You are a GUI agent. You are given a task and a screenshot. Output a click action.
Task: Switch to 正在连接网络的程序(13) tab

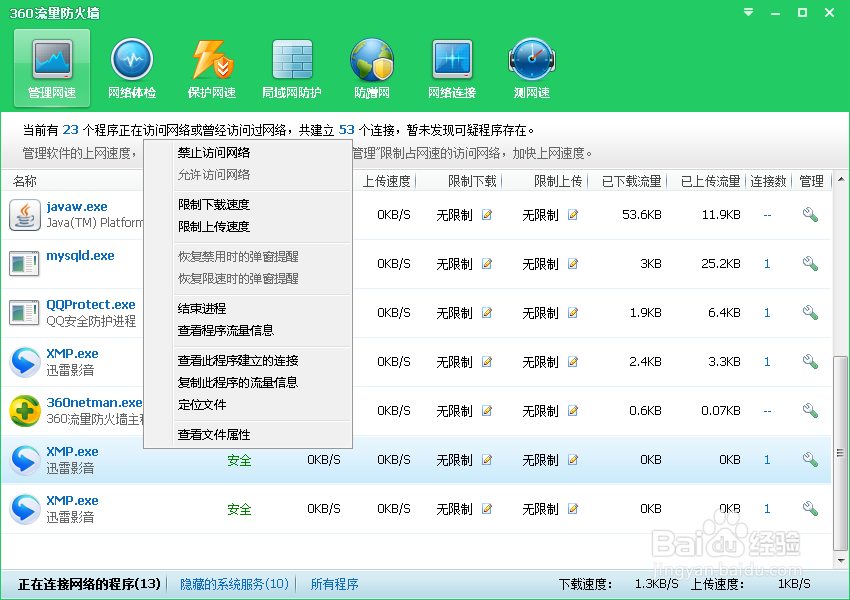tap(89, 584)
